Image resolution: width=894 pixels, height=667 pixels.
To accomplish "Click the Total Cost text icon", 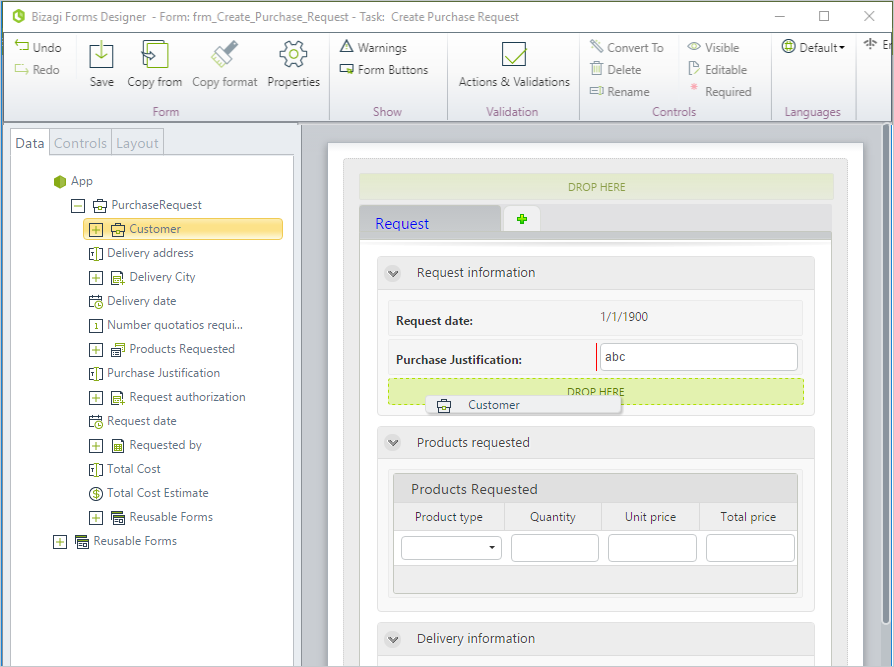I will point(95,469).
